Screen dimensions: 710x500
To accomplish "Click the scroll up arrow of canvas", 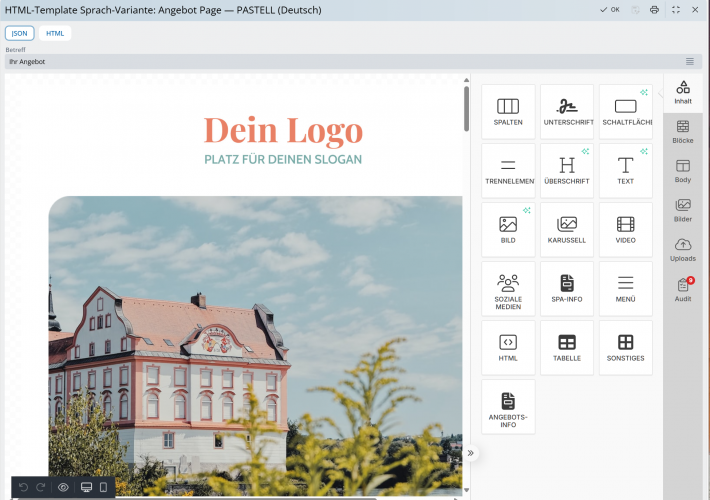I will [x=466, y=80].
